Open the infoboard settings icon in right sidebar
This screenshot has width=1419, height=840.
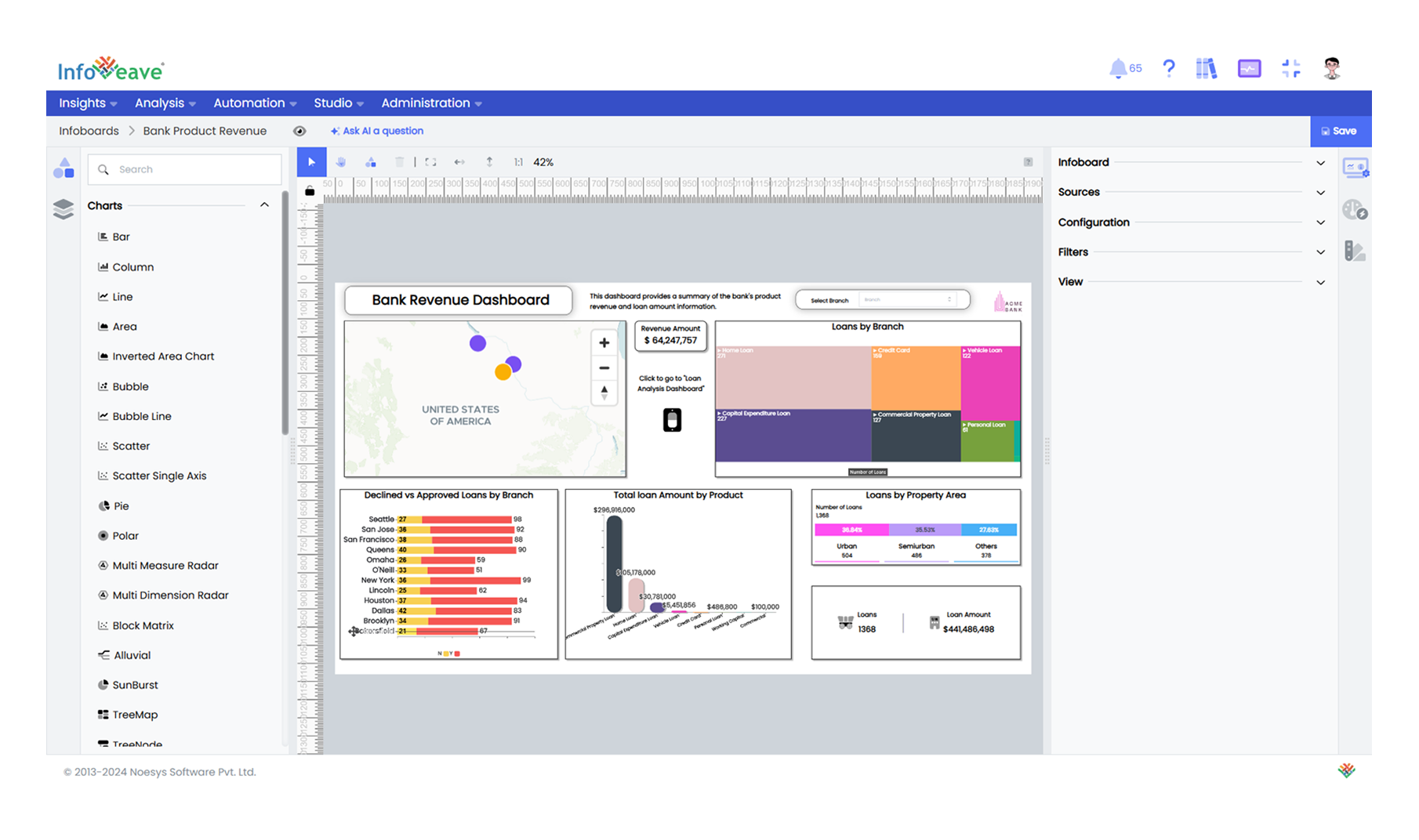[x=1355, y=167]
